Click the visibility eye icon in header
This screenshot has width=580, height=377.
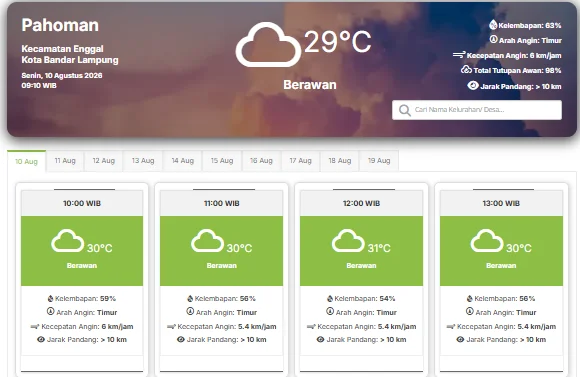(473, 85)
